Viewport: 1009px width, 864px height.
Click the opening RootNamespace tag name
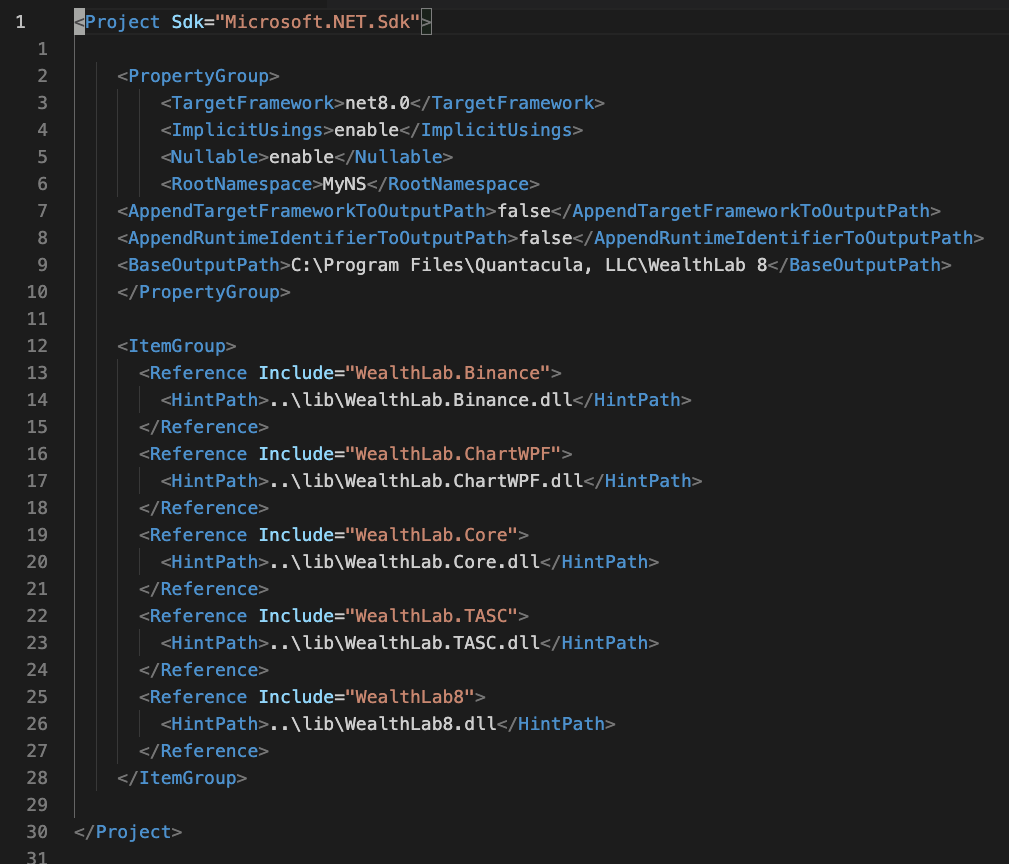click(x=241, y=184)
